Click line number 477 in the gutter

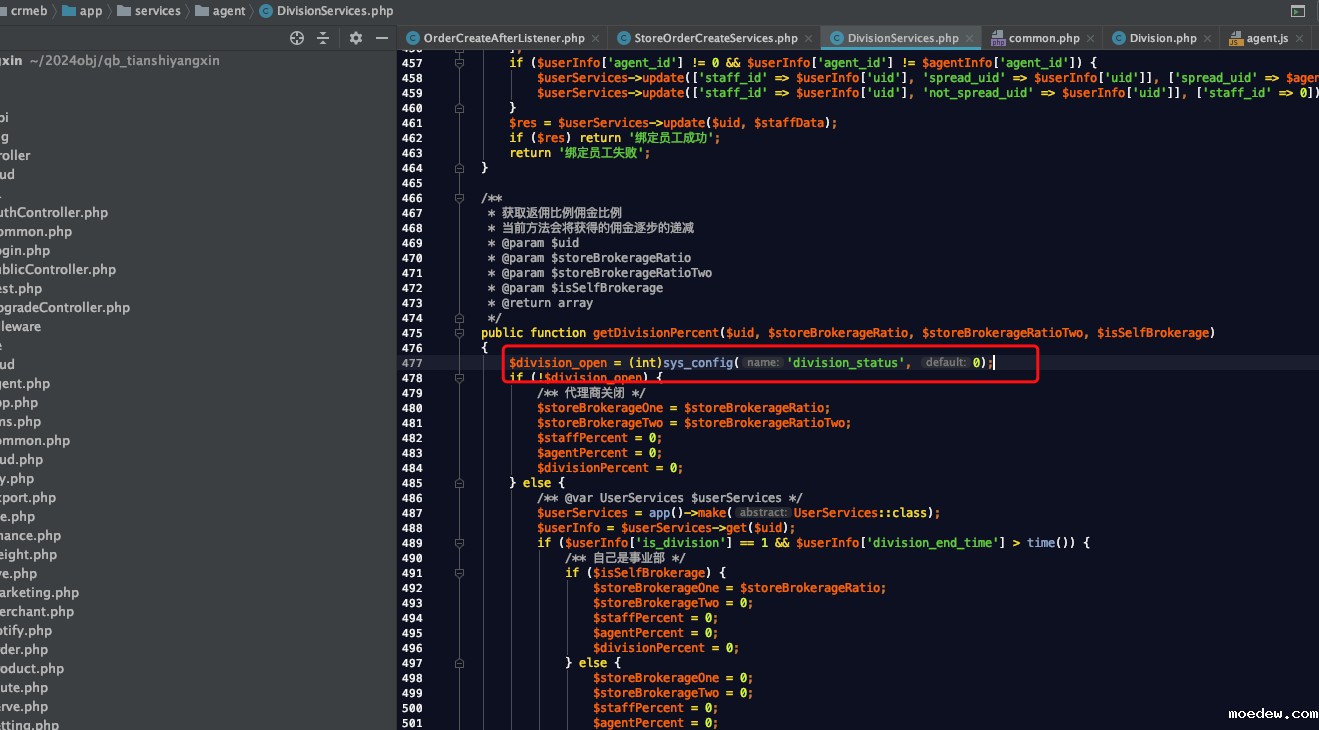411,363
